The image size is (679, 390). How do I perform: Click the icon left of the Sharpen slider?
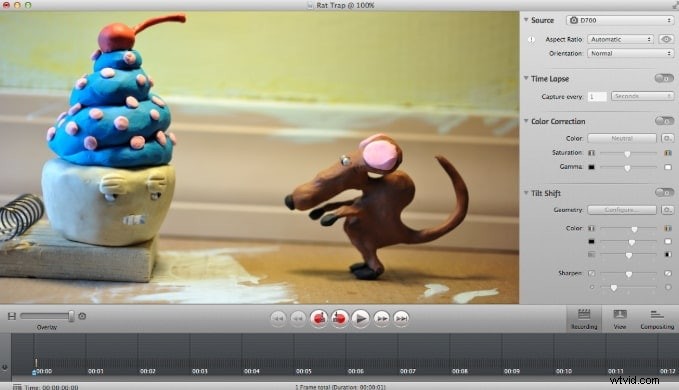tap(592, 273)
